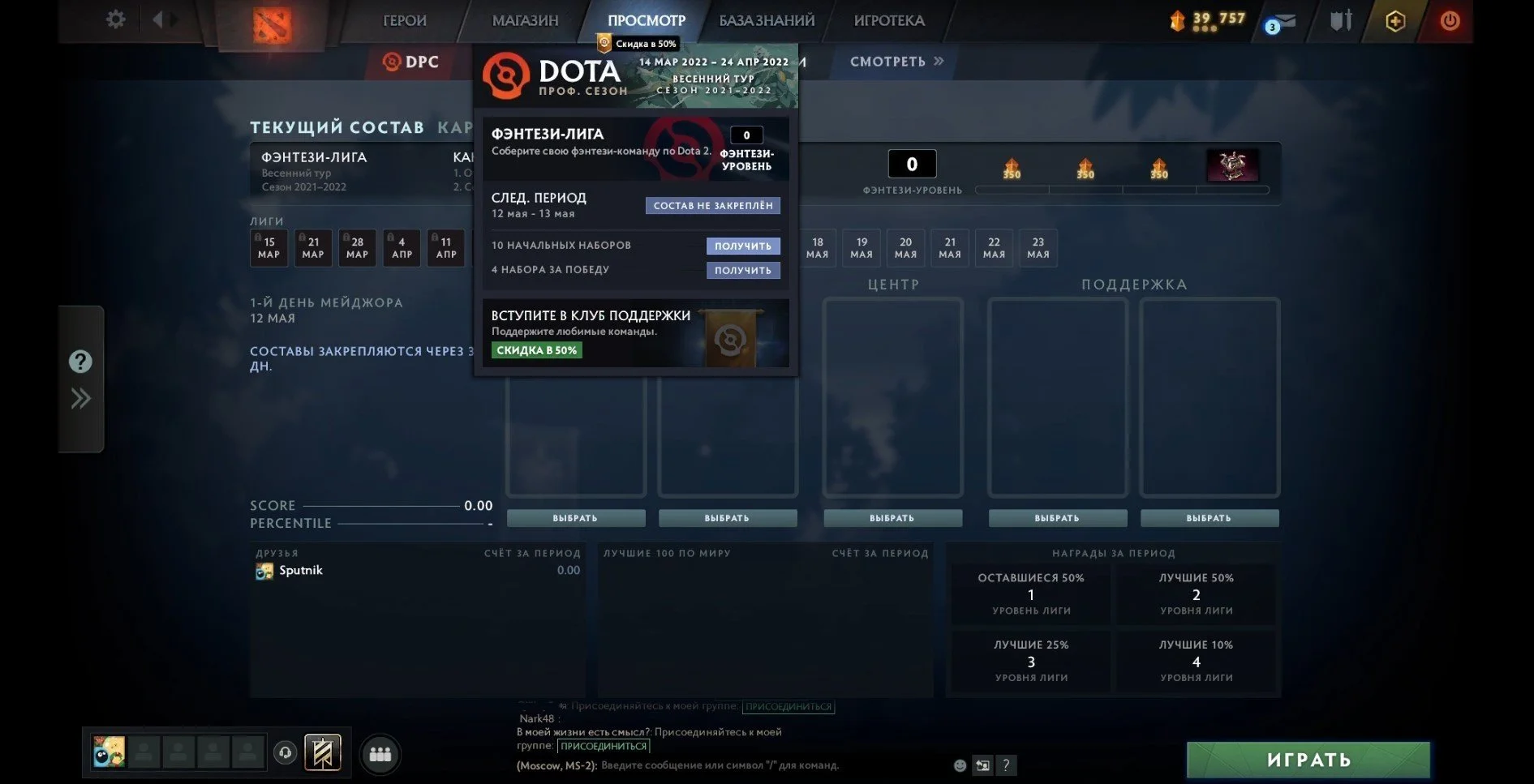Screen dimensions: 1534x784
Task: Open the armory sword and shield icon
Action: [x=1341, y=20]
